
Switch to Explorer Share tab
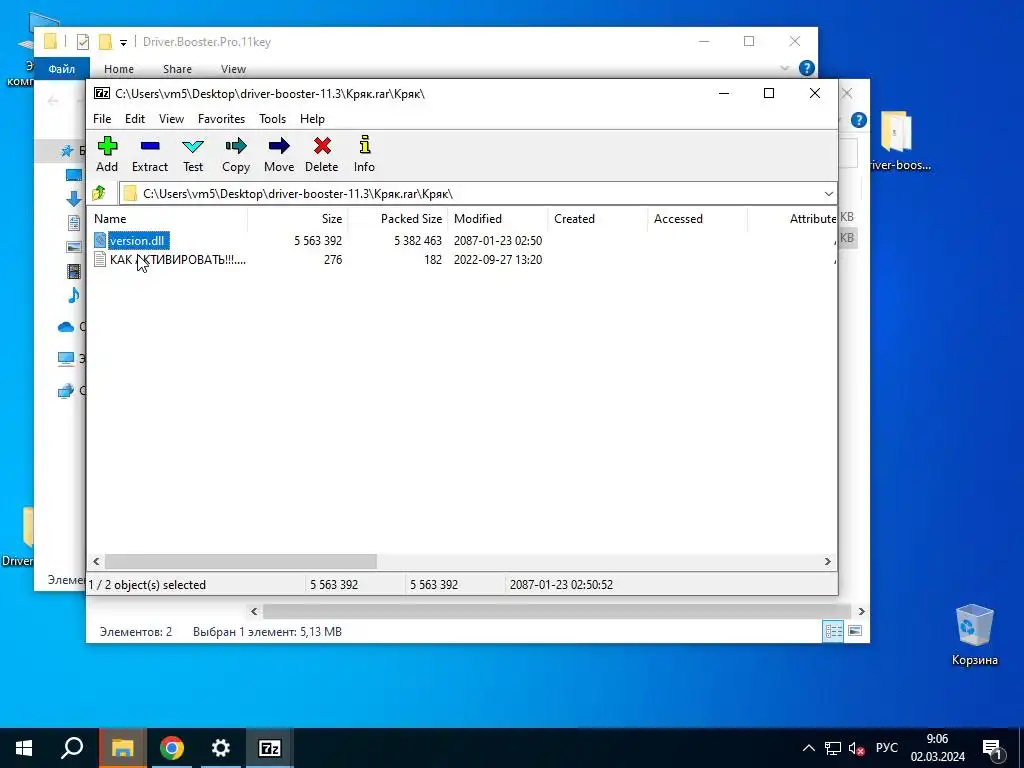point(177,69)
